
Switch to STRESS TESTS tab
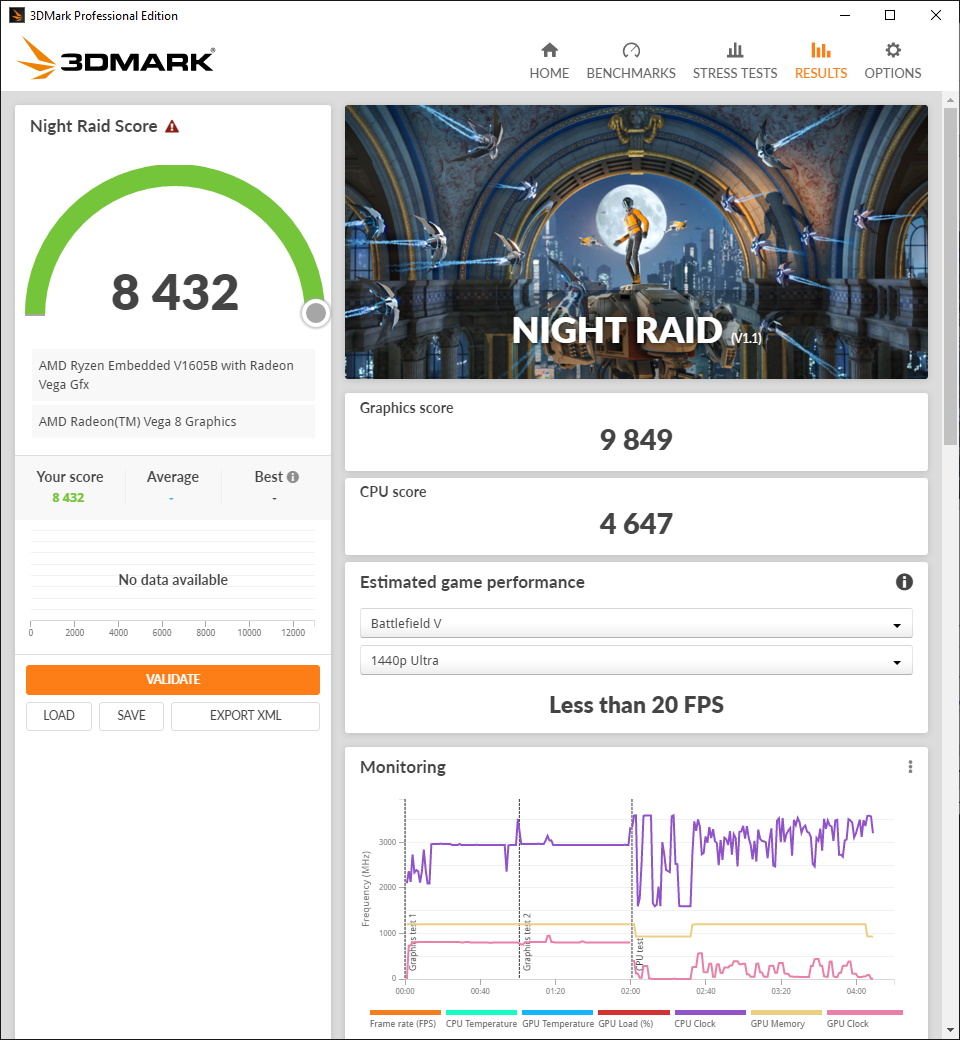click(x=734, y=61)
